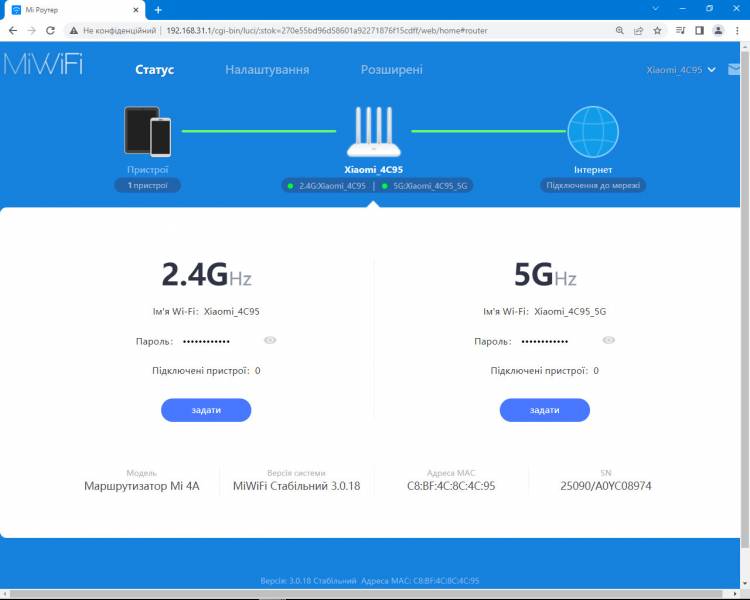Click the 5GHz masked password field
Image resolution: width=750 pixels, height=600 pixels.
545,342
